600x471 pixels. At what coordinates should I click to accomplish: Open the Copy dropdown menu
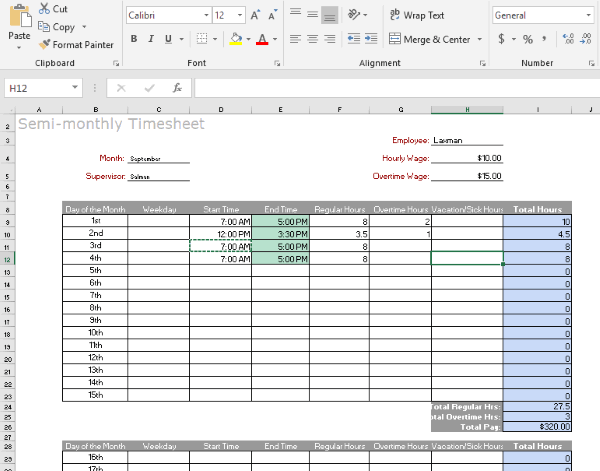83,27
